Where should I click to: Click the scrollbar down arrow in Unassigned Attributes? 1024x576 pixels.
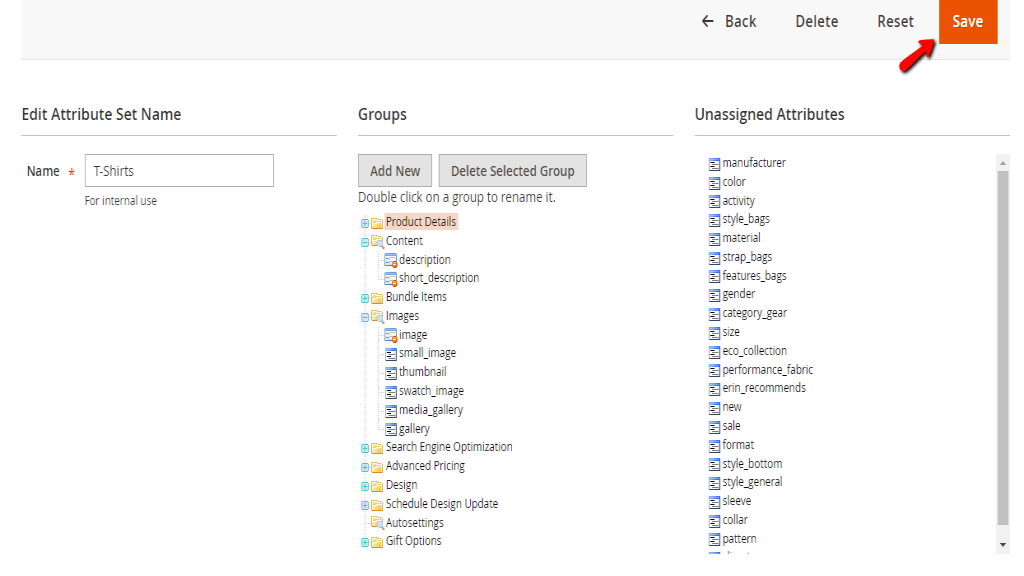(x=1002, y=545)
